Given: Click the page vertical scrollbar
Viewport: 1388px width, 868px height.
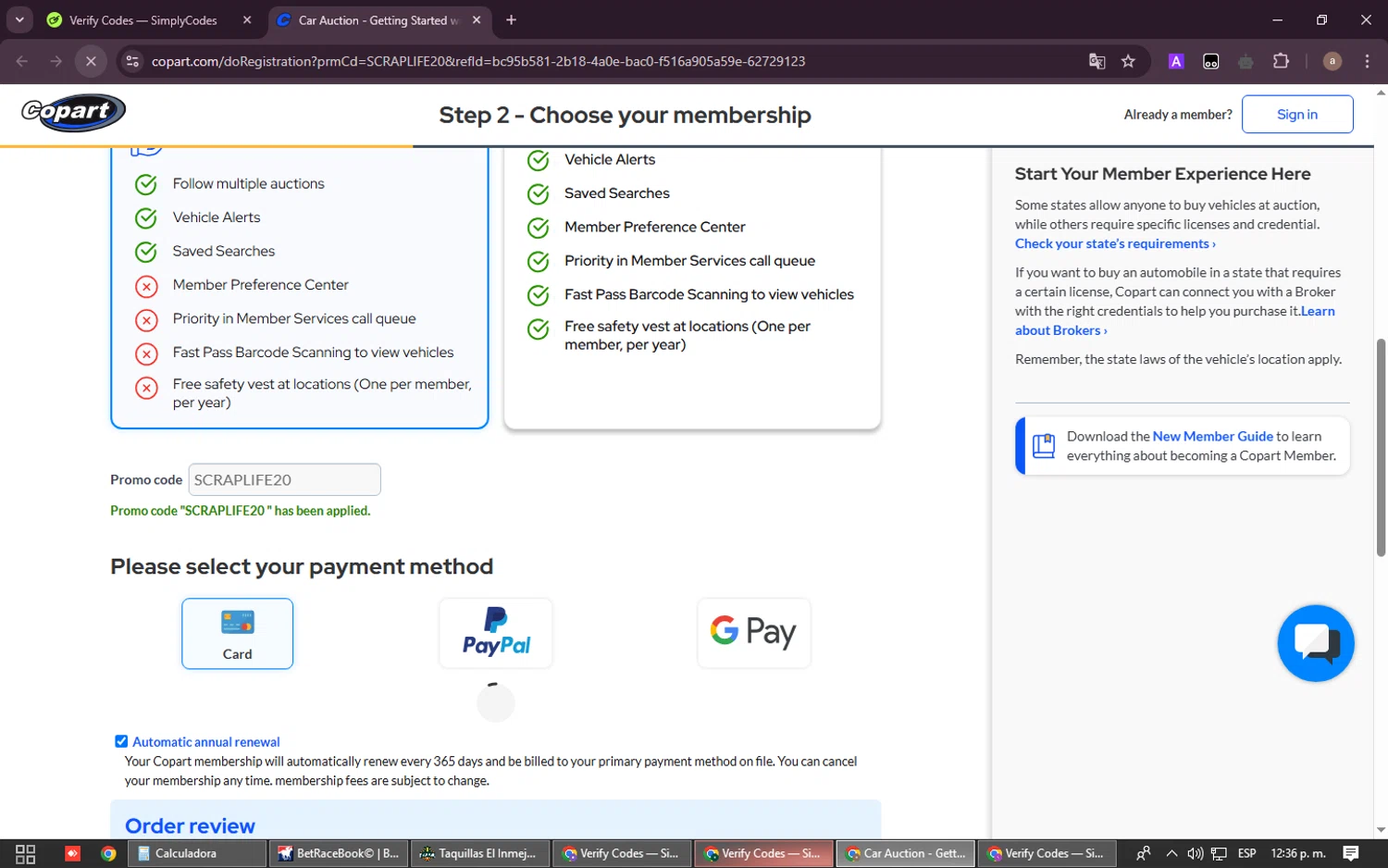Looking at the screenshot, I should coord(1381,446).
